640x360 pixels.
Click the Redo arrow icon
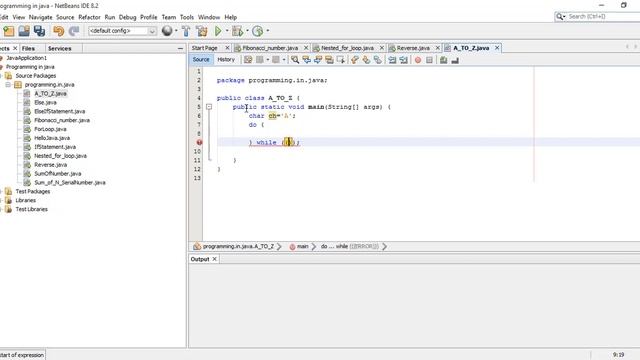click(x=74, y=31)
